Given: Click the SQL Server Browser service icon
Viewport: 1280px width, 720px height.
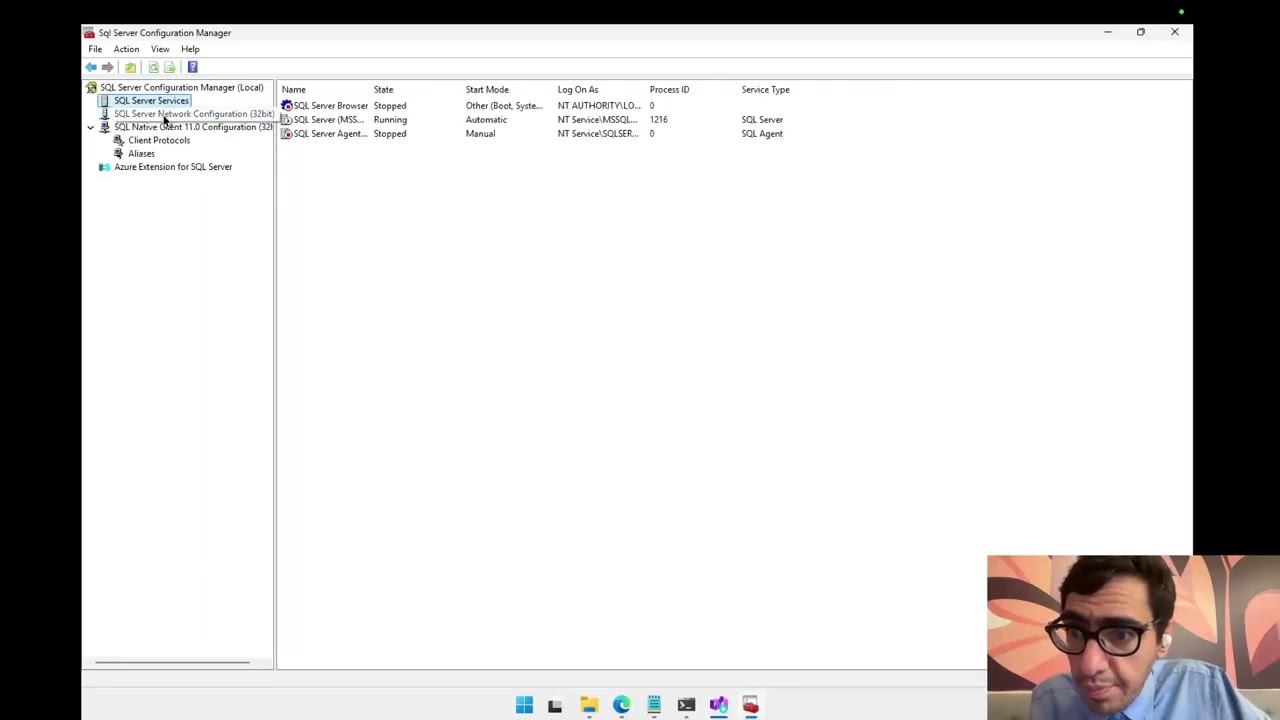Looking at the screenshot, I should click(287, 105).
